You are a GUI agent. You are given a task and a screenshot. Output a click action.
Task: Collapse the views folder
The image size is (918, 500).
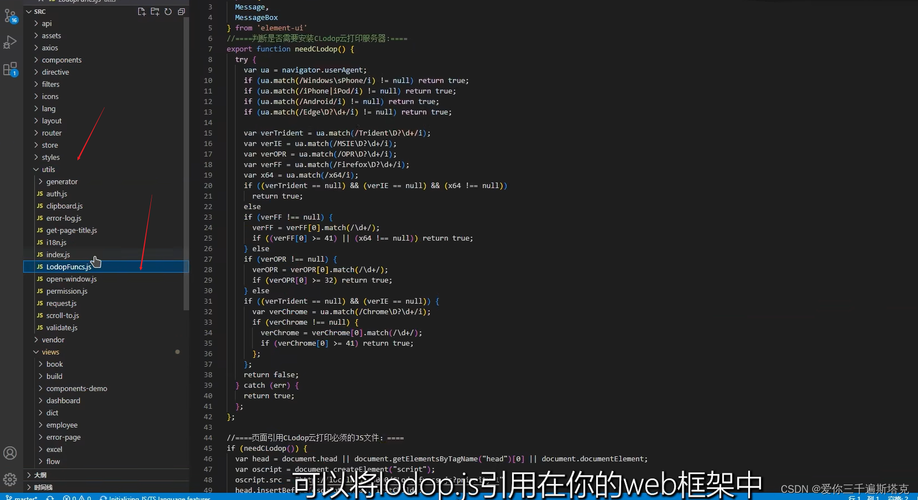(x=106, y=352)
